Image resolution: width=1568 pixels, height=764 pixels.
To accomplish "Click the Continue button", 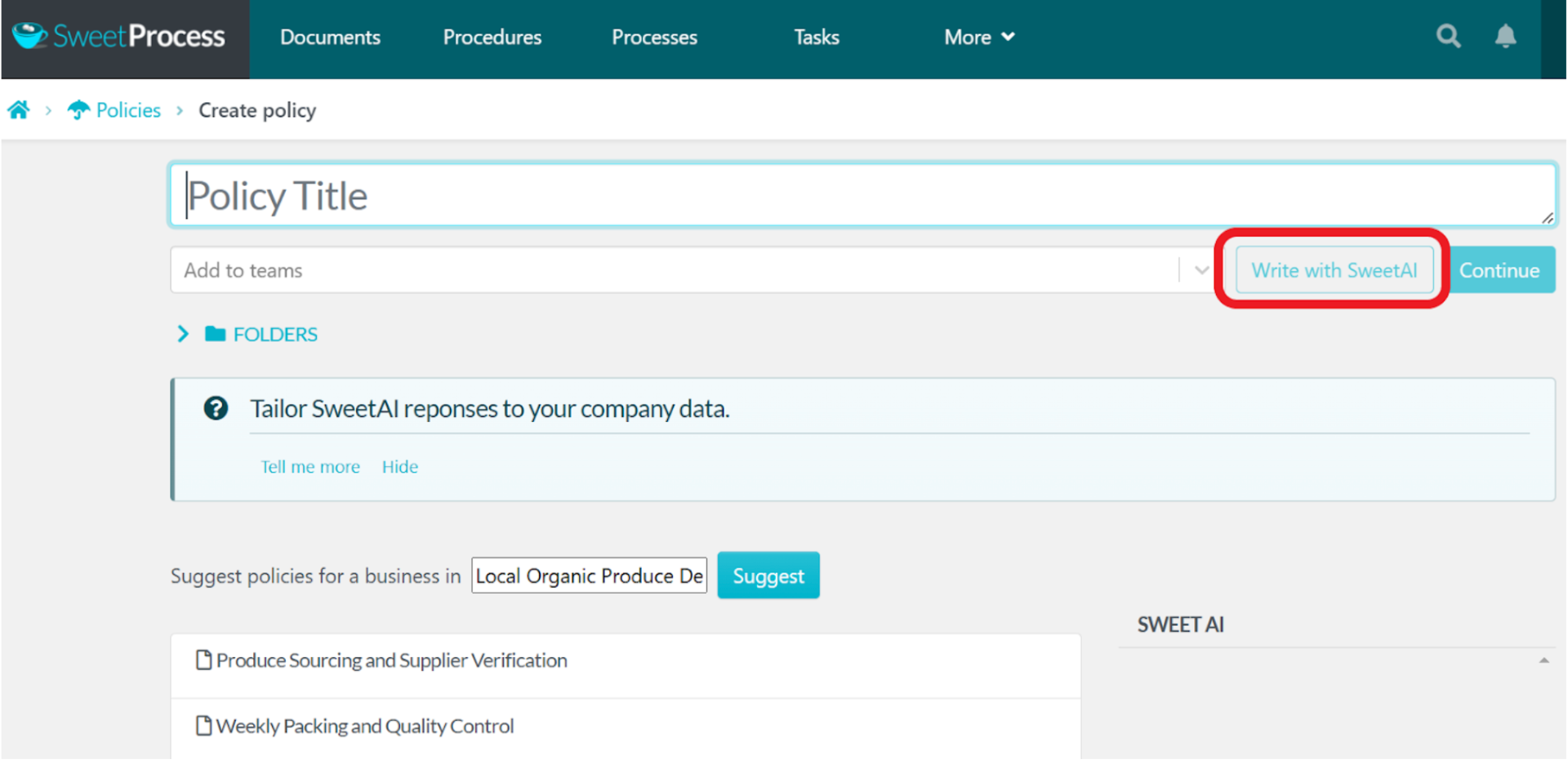I will pos(1500,270).
